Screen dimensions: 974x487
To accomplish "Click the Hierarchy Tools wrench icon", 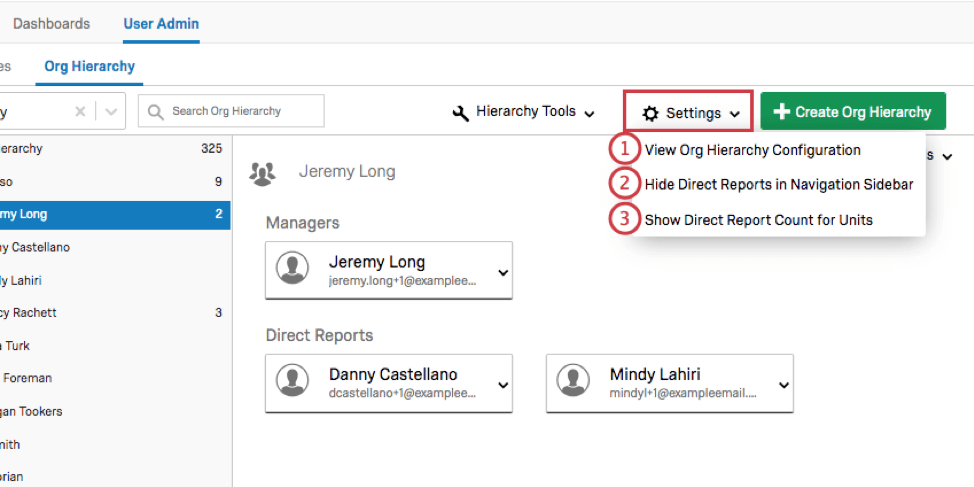I will (460, 113).
